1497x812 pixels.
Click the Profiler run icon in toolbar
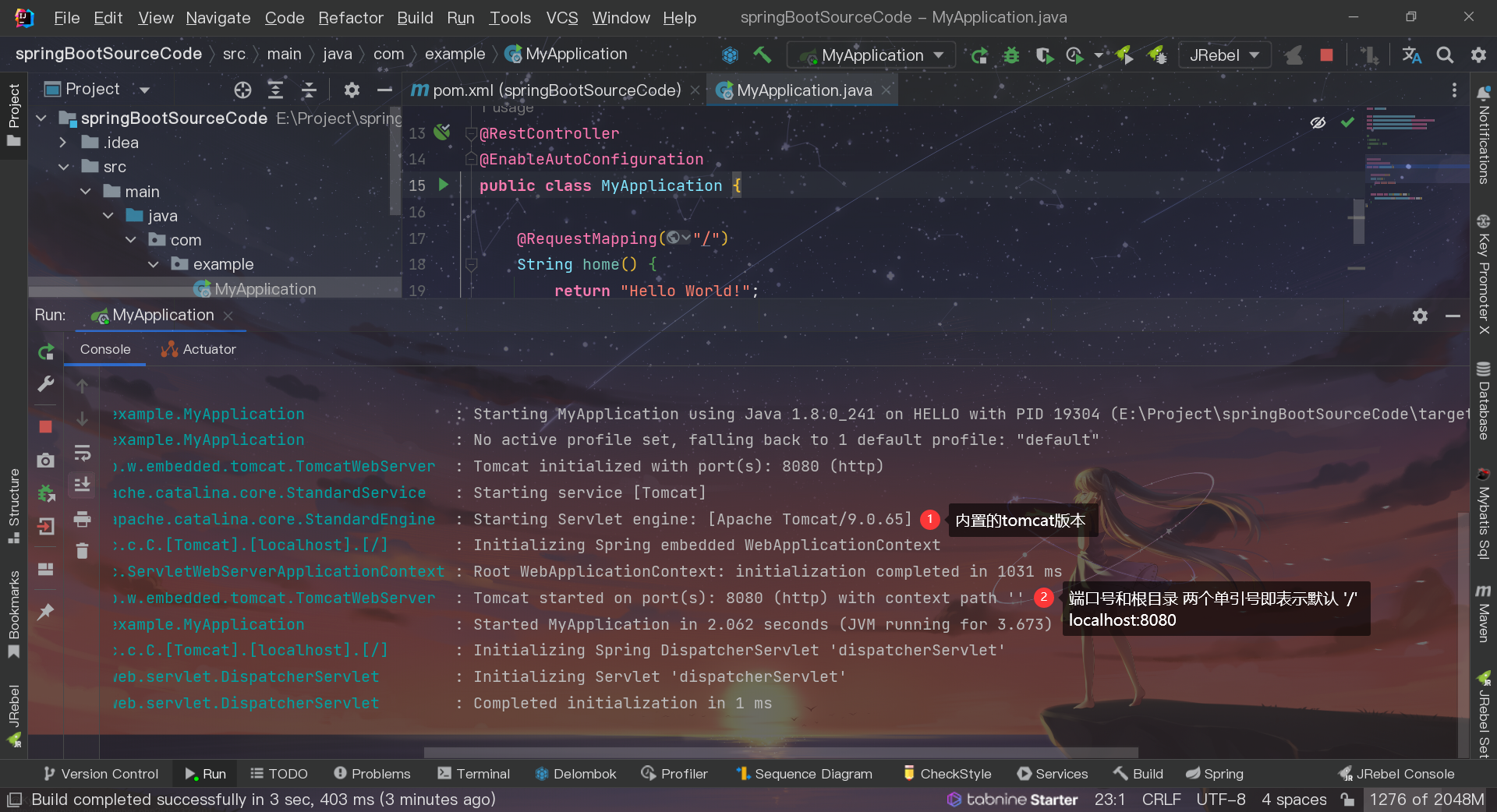[x=1075, y=55]
